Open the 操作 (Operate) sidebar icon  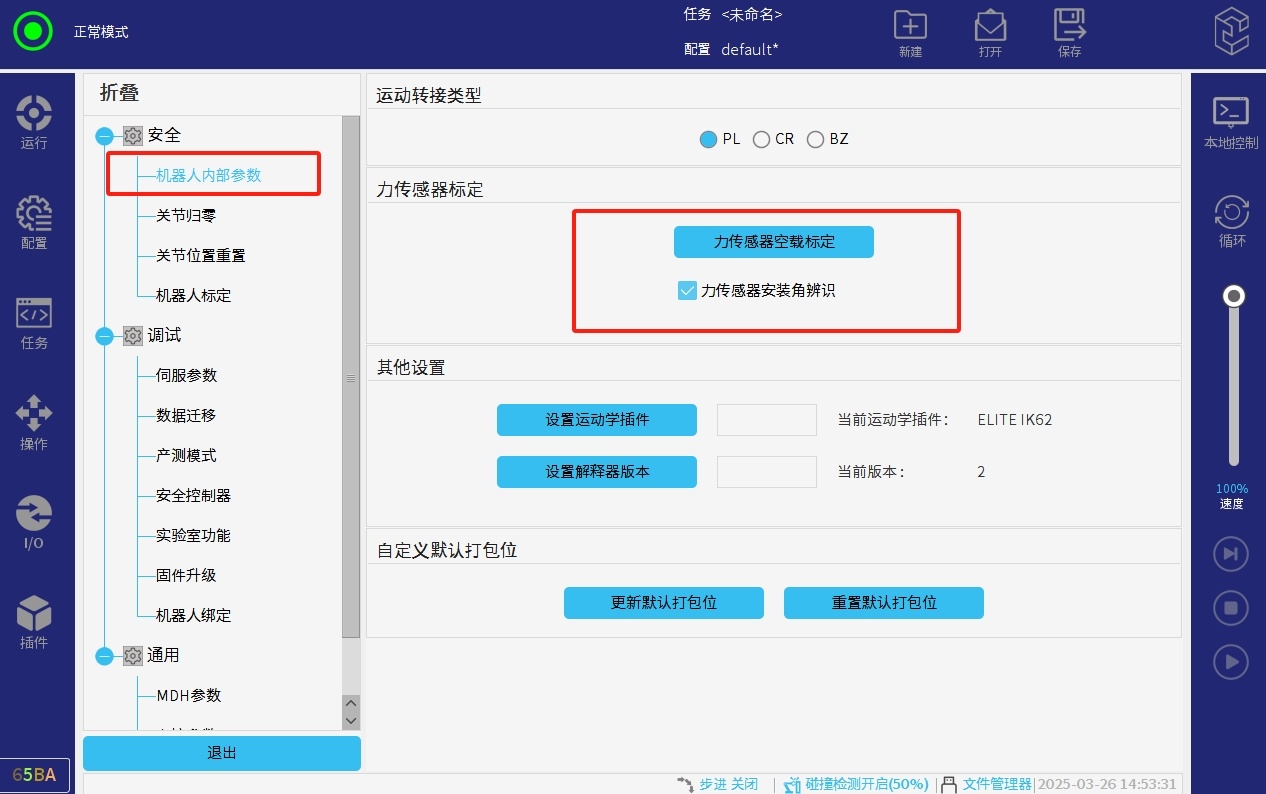pos(34,420)
